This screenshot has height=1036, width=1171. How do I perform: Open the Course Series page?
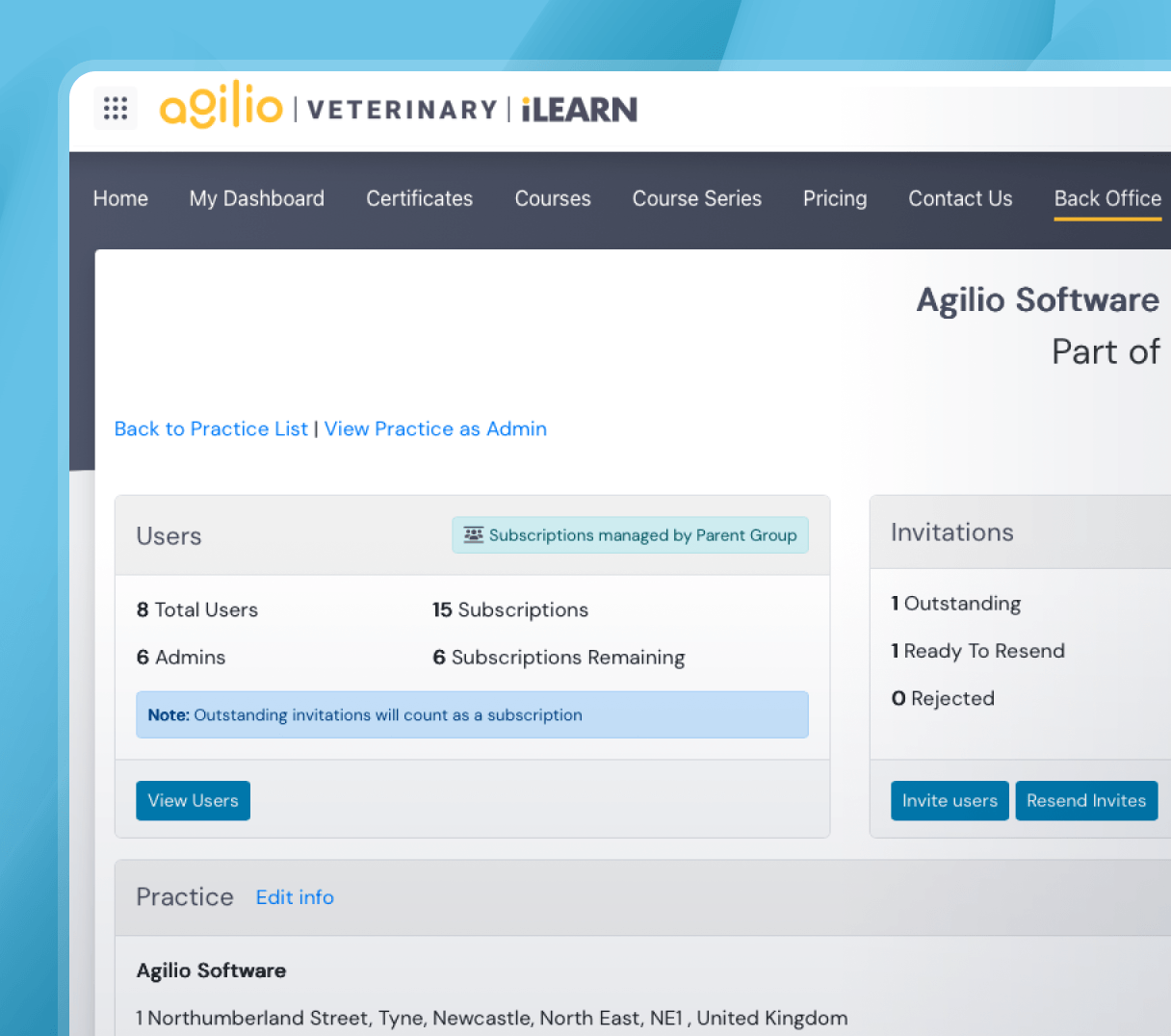[x=697, y=198]
